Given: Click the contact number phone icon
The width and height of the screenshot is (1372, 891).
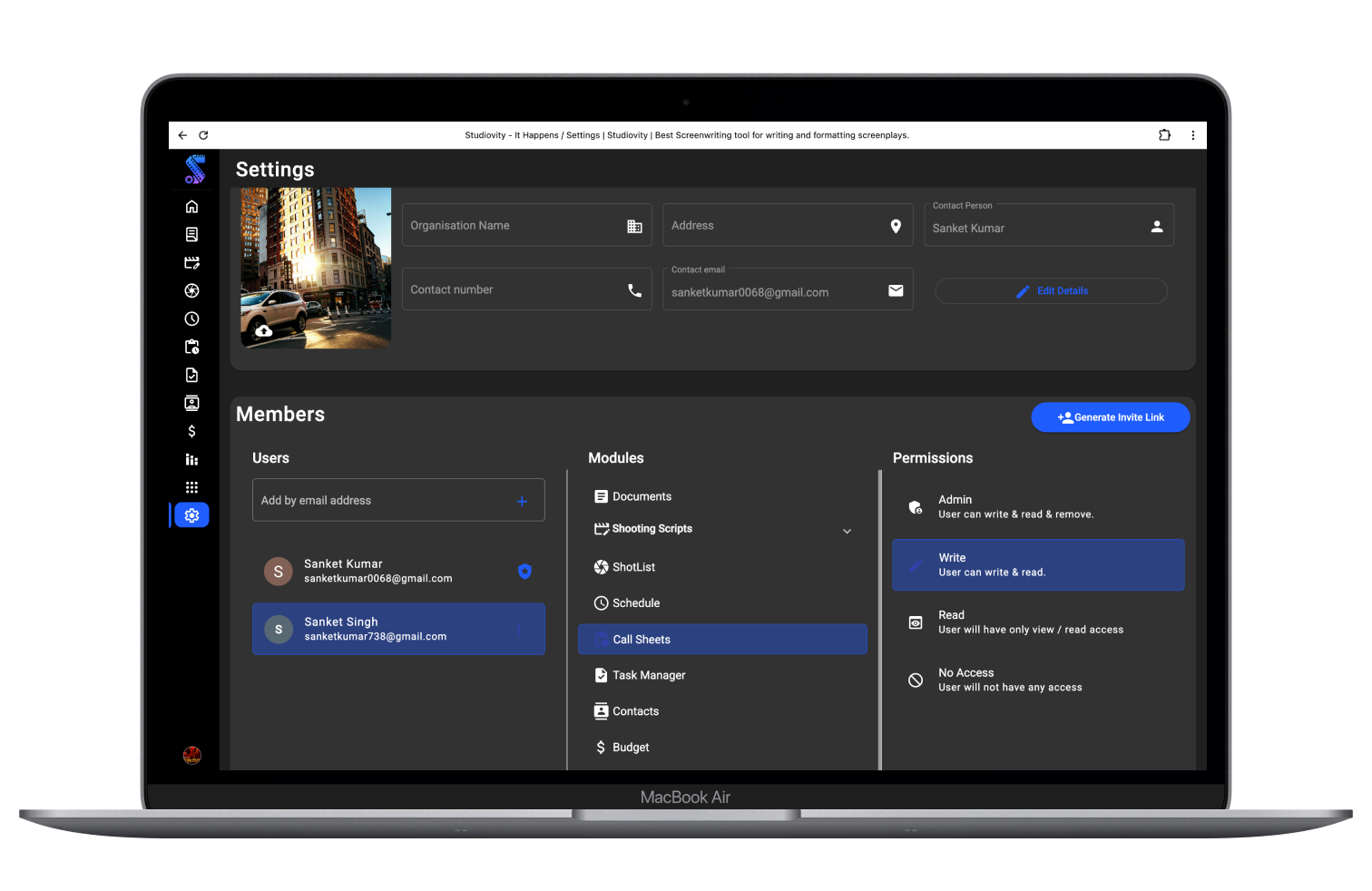Looking at the screenshot, I should coord(634,290).
